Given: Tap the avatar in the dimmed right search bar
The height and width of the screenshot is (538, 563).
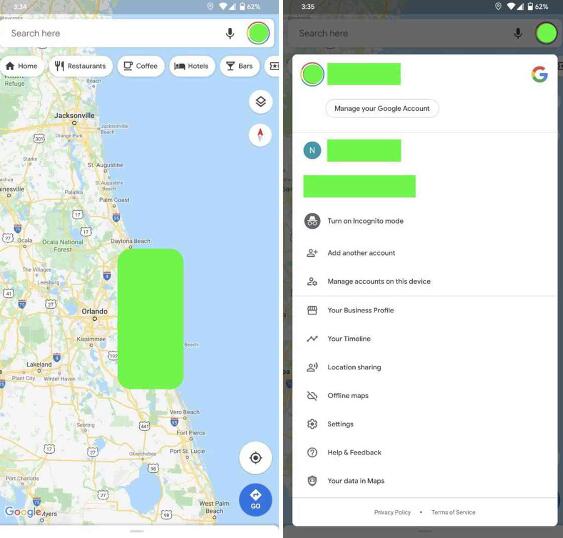Looking at the screenshot, I should (546, 33).
